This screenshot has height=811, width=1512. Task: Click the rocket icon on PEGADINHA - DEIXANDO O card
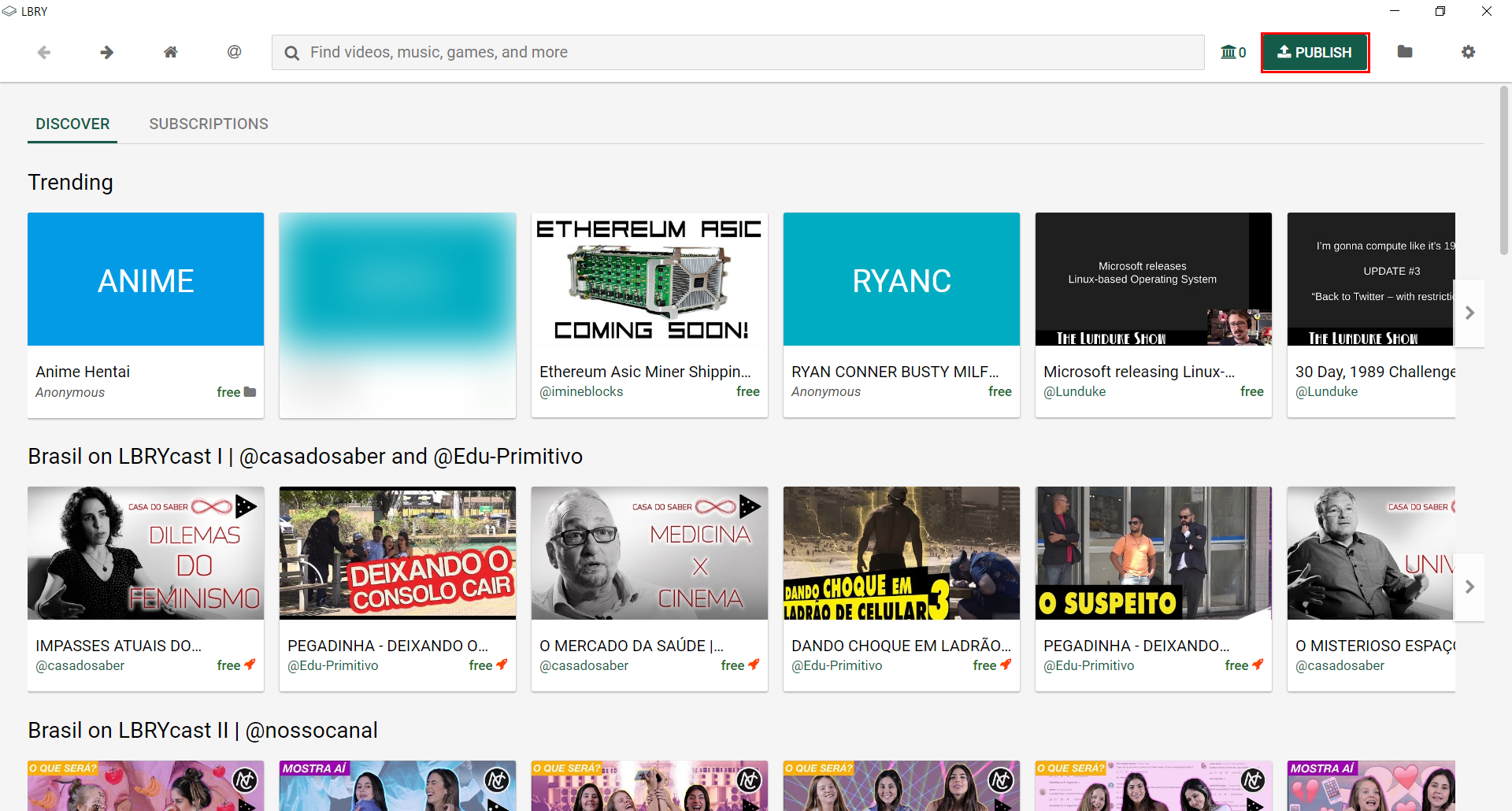pyautogui.click(x=502, y=665)
